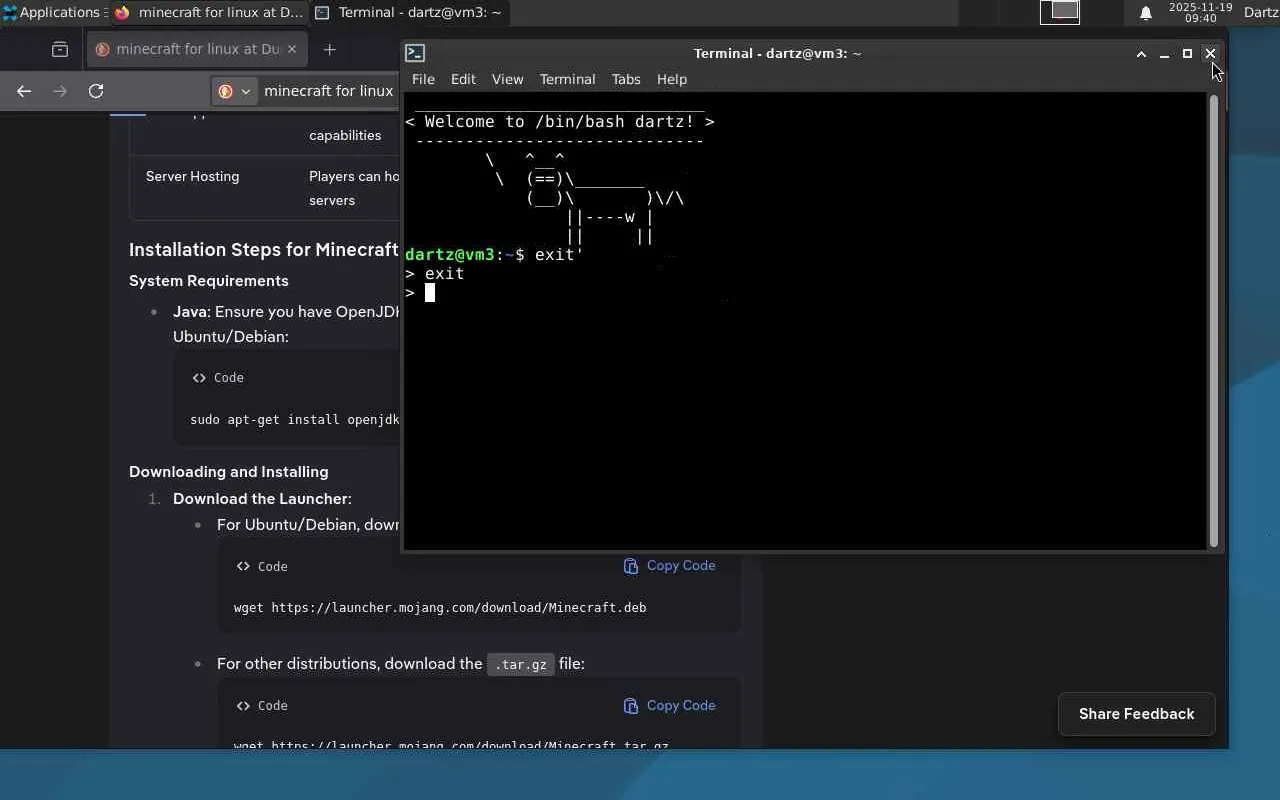
Task: Click the Firefox address bar search text
Action: (x=329, y=91)
